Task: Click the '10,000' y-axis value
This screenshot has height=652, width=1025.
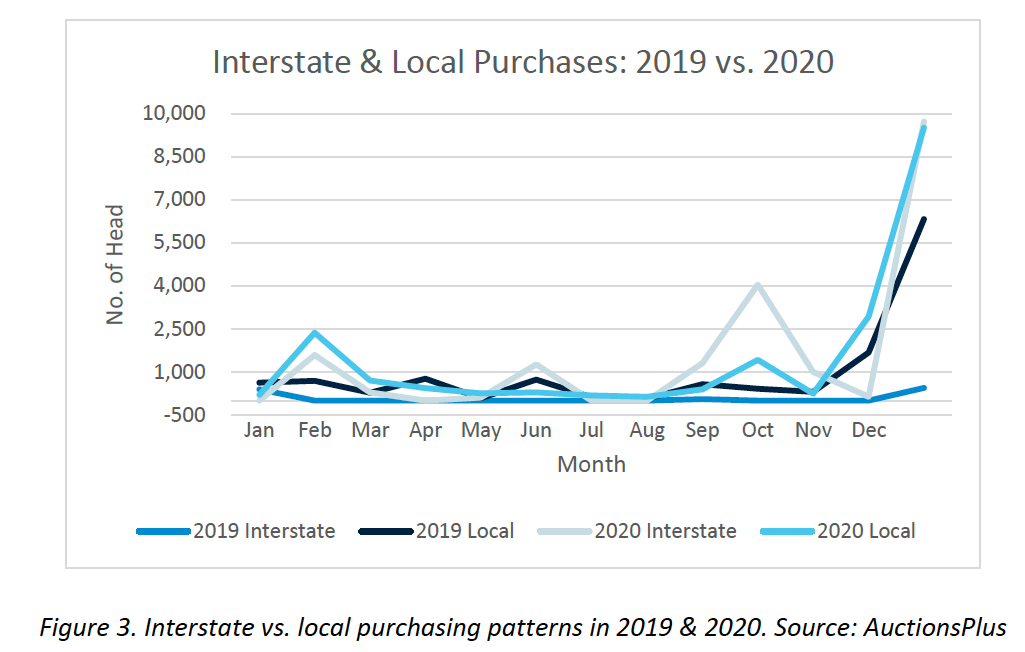Action: pyautogui.click(x=174, y=113)
